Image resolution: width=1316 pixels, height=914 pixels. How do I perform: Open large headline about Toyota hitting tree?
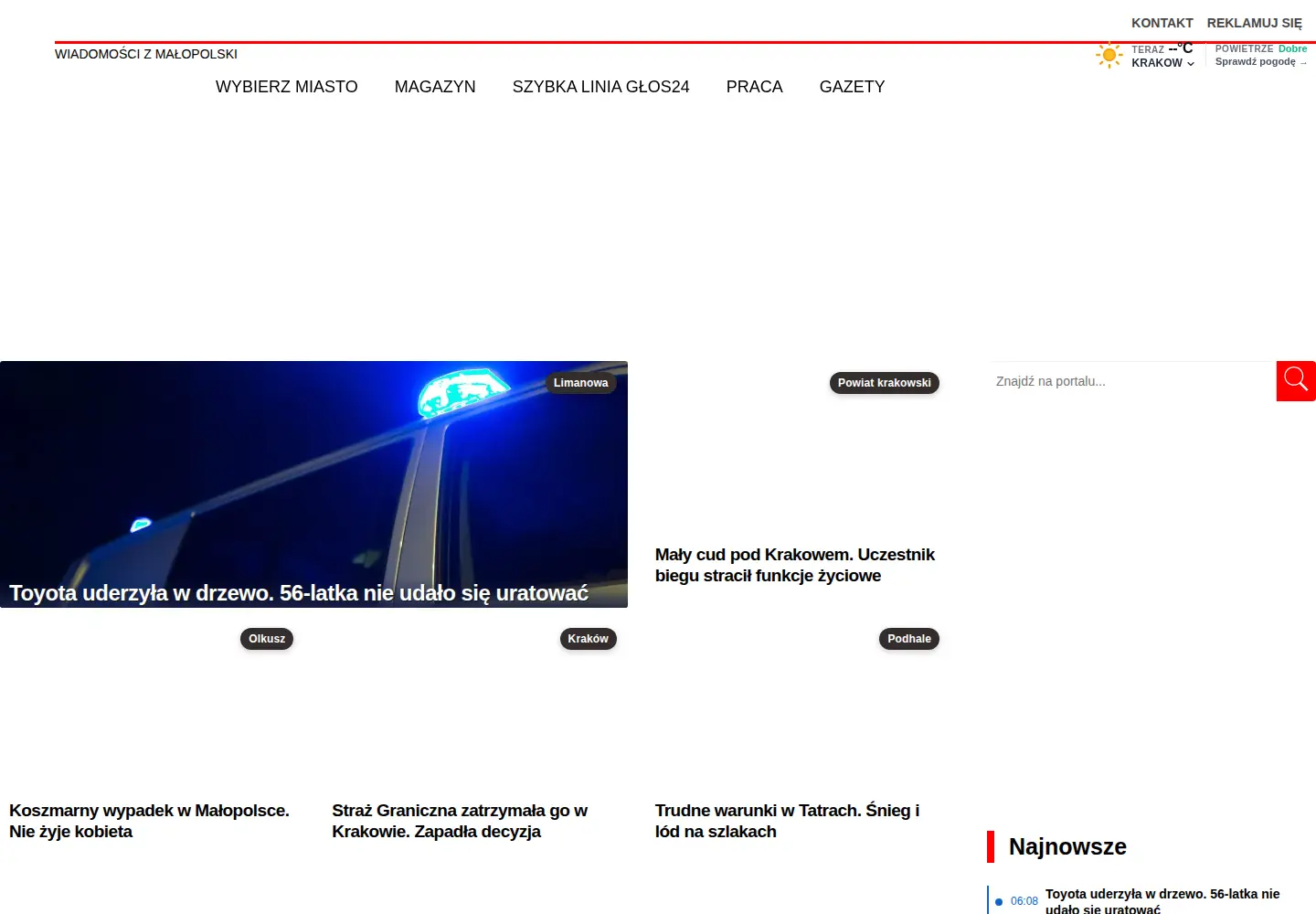click(299, 593)
